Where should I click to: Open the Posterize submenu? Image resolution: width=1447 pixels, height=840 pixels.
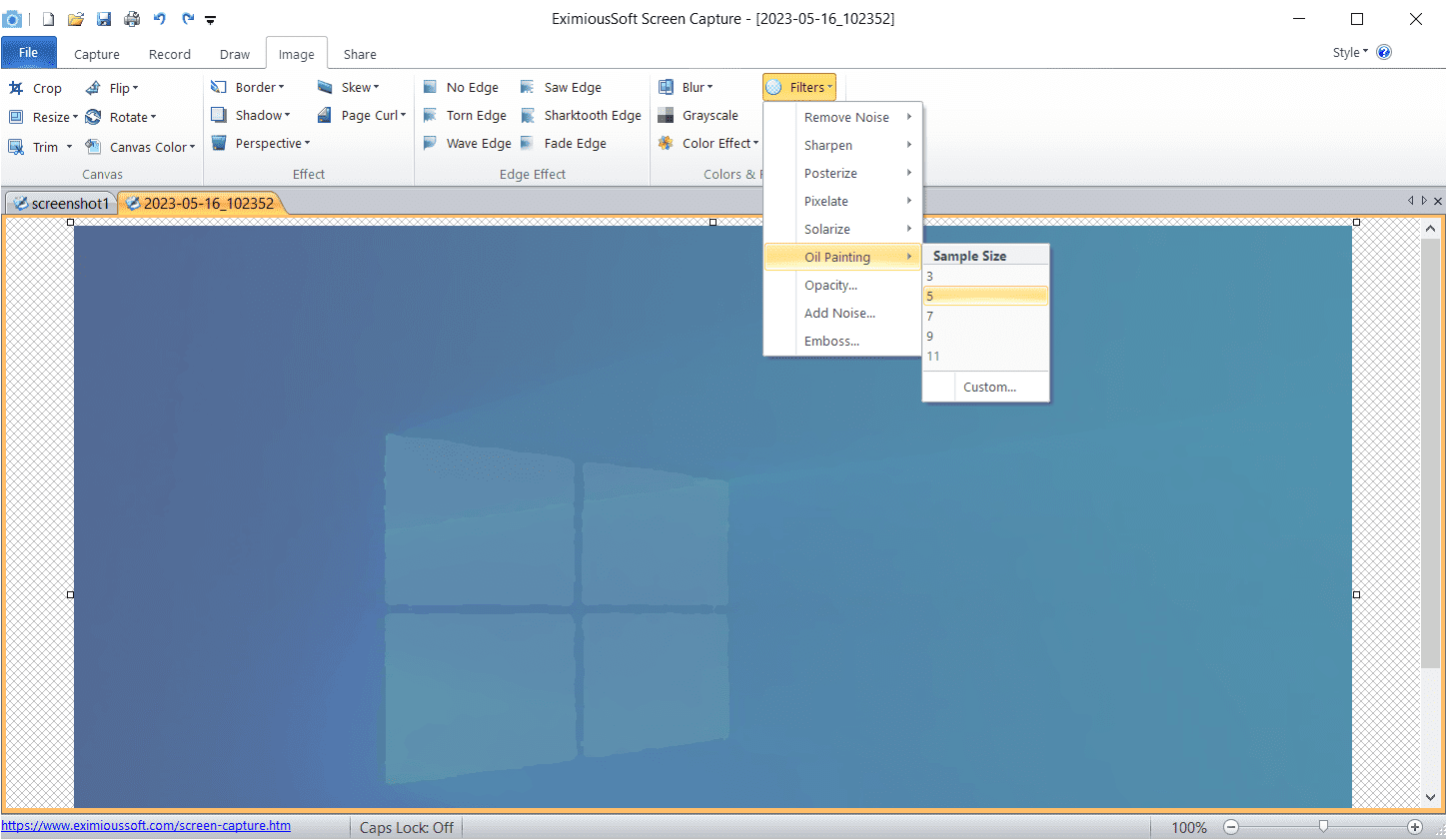pyautogui.click(x=842, y=173)
